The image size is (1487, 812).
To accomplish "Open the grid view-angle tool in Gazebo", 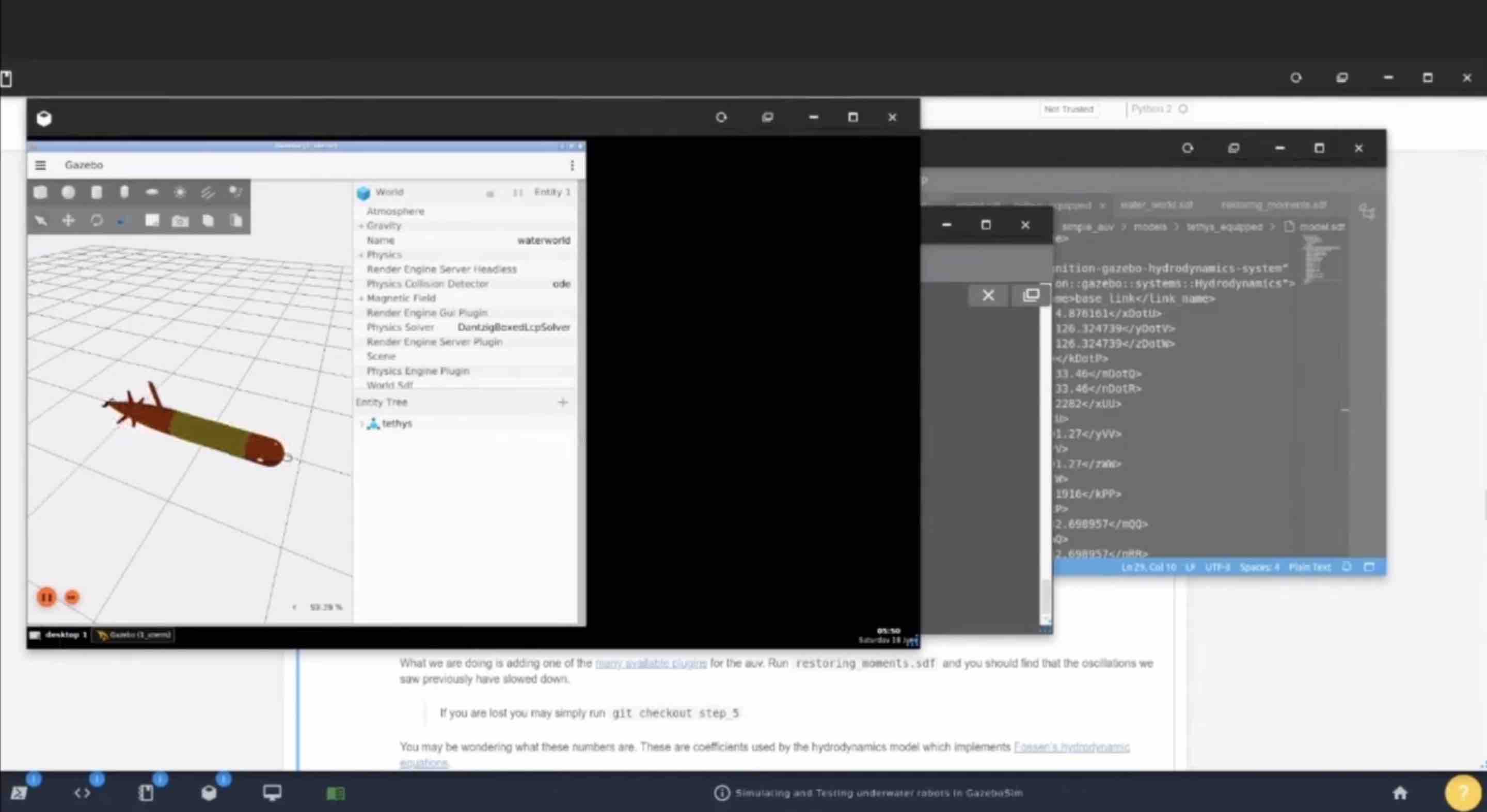I will pos(152,220).
